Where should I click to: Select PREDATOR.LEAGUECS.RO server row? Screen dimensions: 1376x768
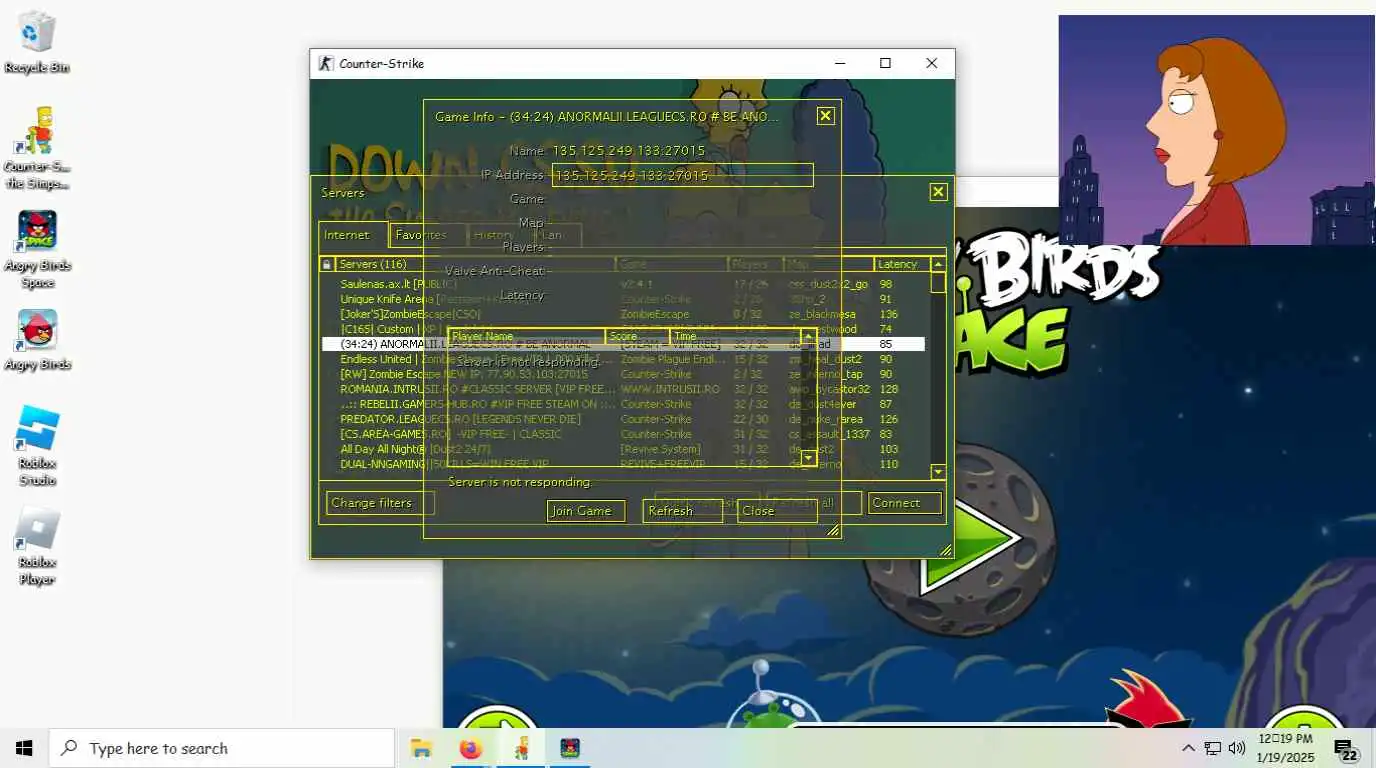point(623,419)
